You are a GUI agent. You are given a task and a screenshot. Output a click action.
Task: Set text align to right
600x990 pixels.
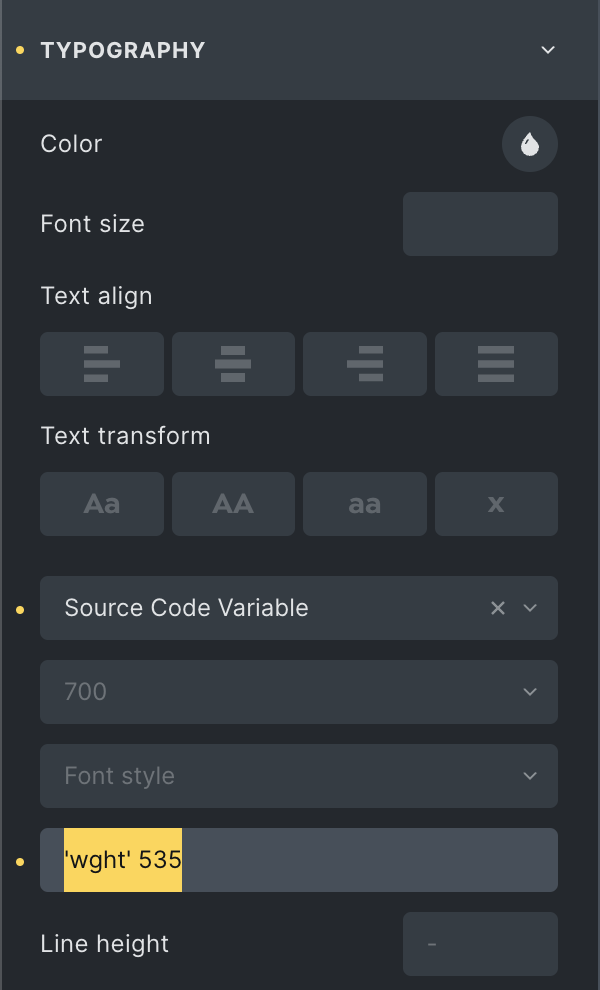(x=365, y=364)
